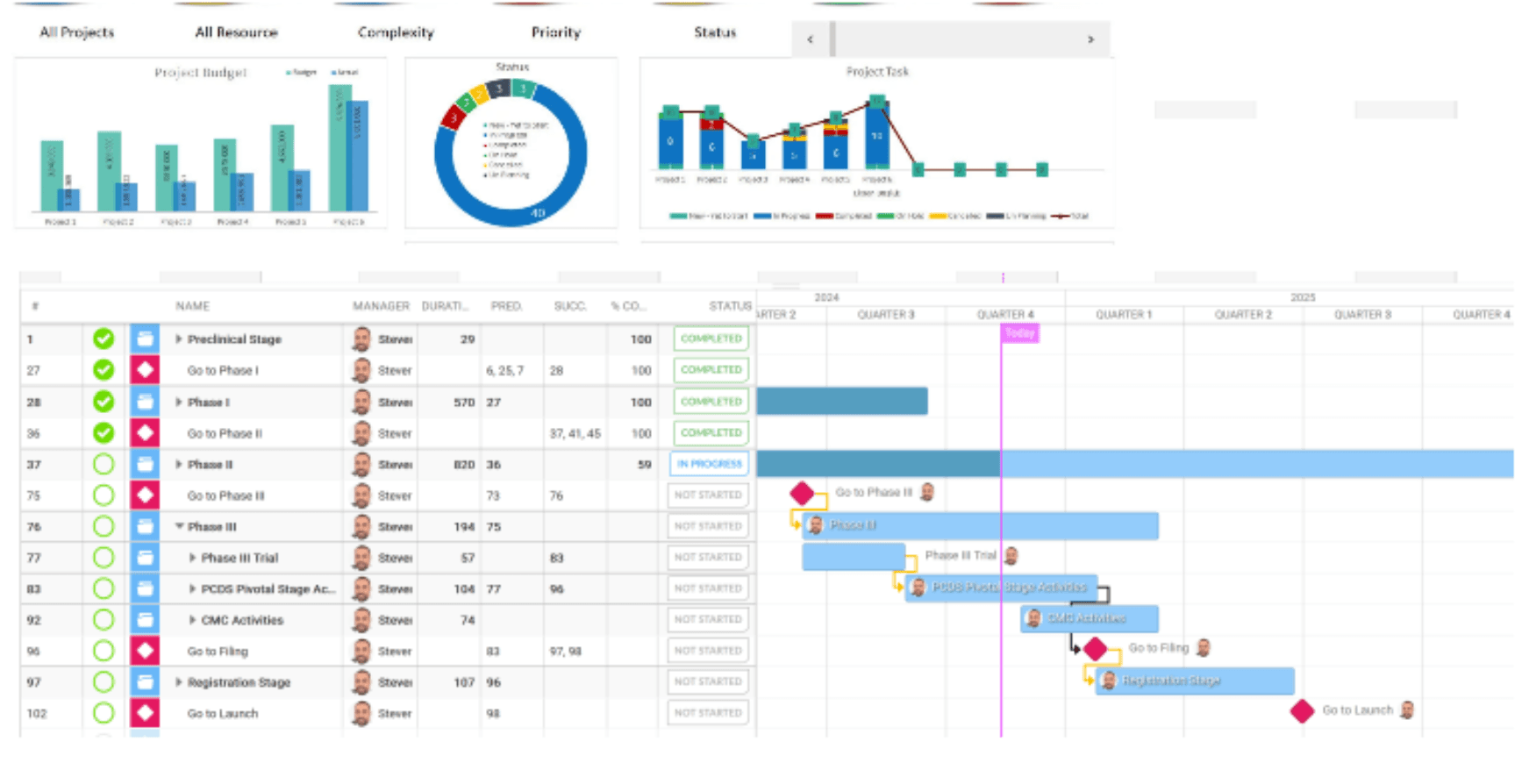Image resolution: width=1529 pixels, height=784 pixels.
Task: Expand the Phase III Trial subtasks
Action: tap(192, 557)
